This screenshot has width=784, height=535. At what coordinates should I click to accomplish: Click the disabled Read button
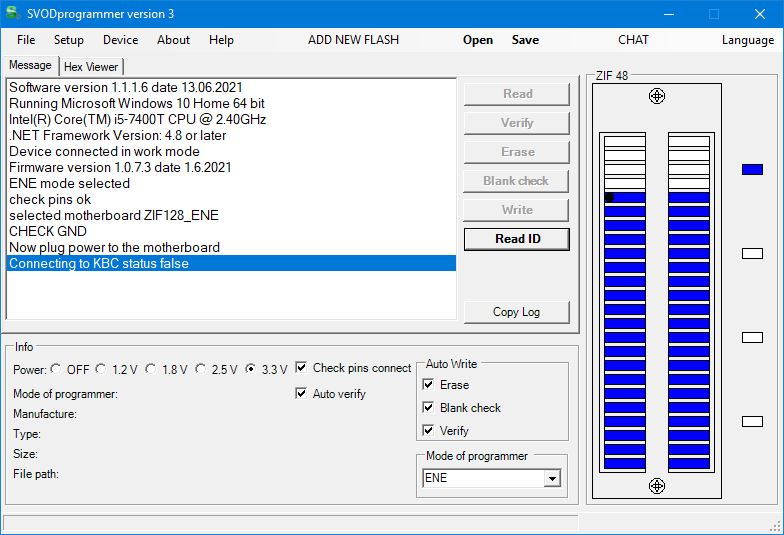pyautogui.click(x=517, y=94)
